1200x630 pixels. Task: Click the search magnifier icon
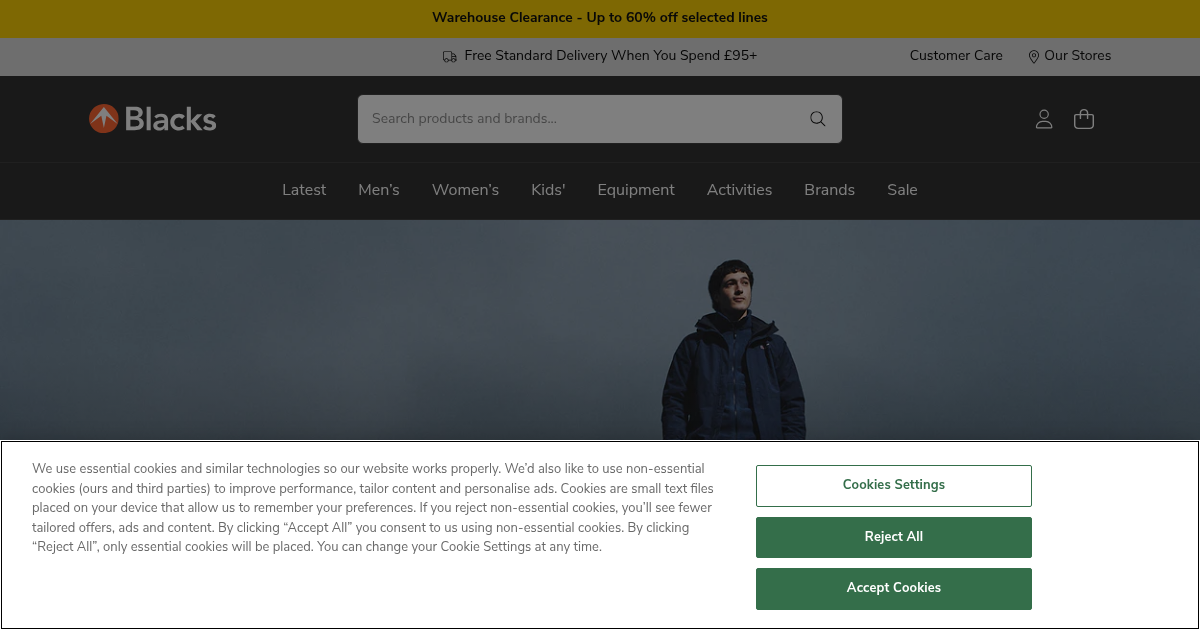pos(818,119)
